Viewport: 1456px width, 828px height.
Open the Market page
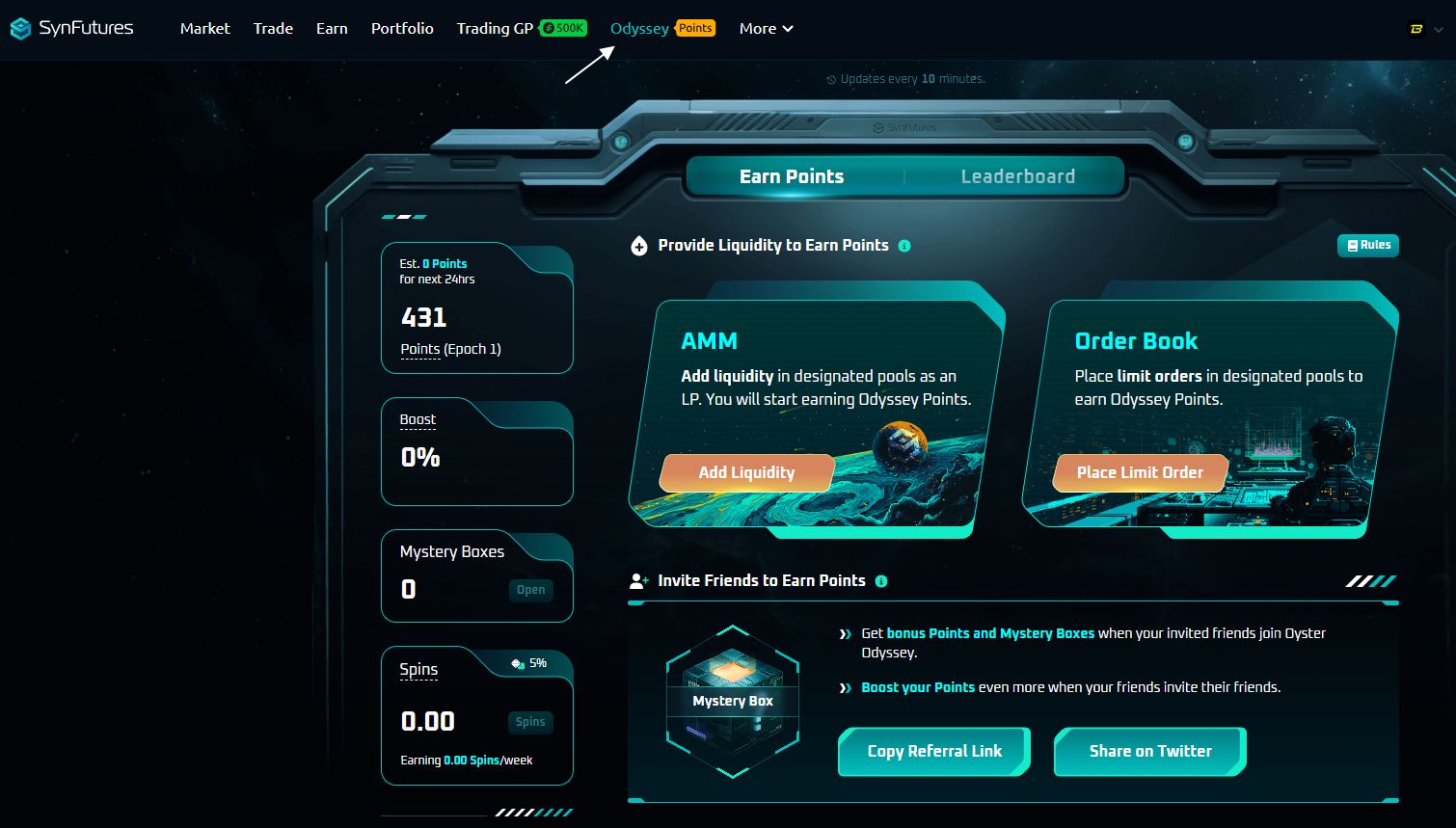(x=204, y=29)
